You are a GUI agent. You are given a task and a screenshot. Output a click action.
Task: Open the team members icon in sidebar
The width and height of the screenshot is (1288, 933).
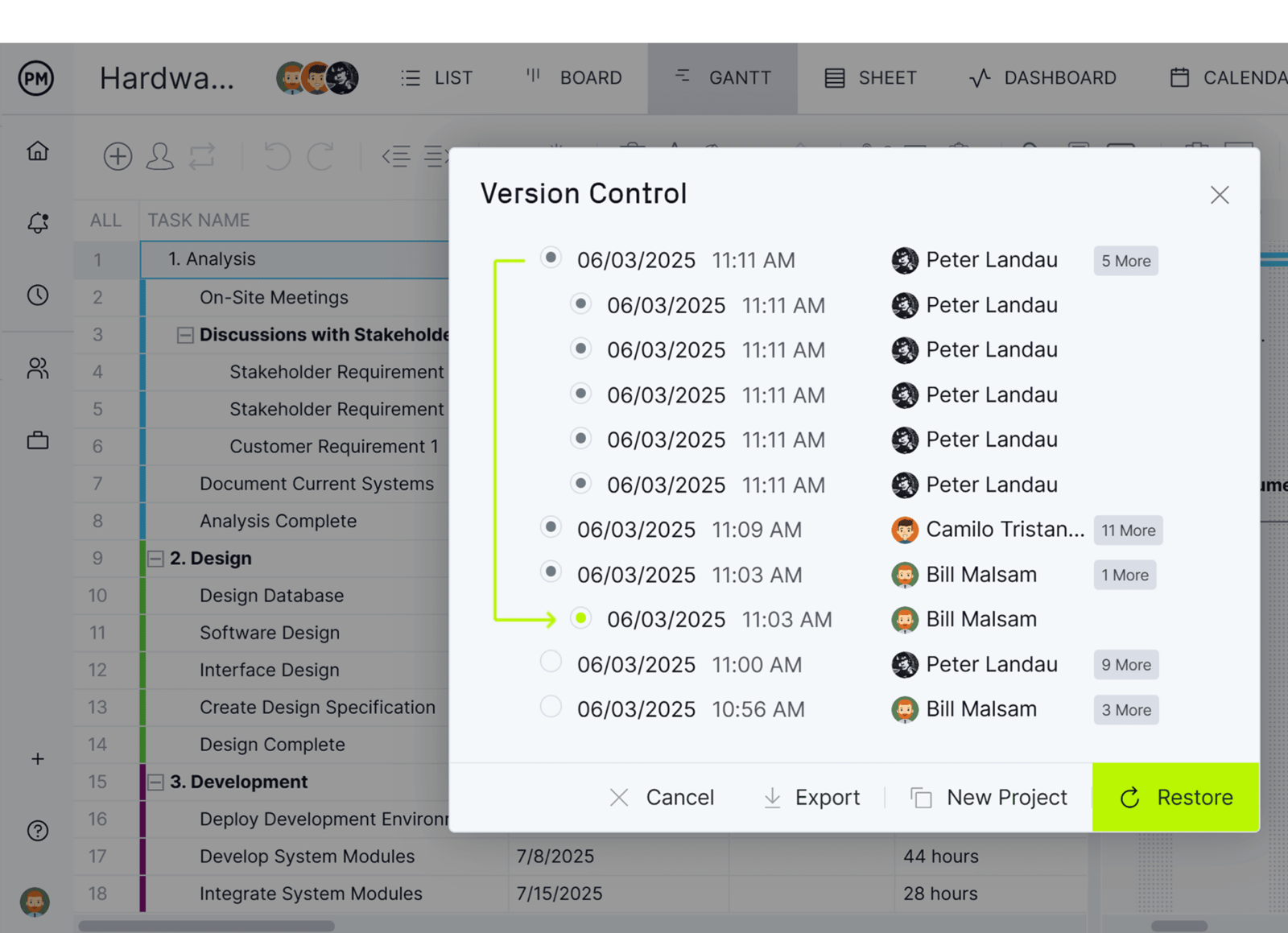(37, 369)
